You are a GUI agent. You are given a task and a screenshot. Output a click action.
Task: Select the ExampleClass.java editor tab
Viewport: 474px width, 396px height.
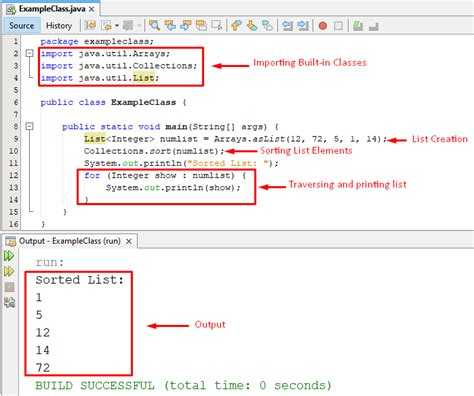(x=52, y=9)
